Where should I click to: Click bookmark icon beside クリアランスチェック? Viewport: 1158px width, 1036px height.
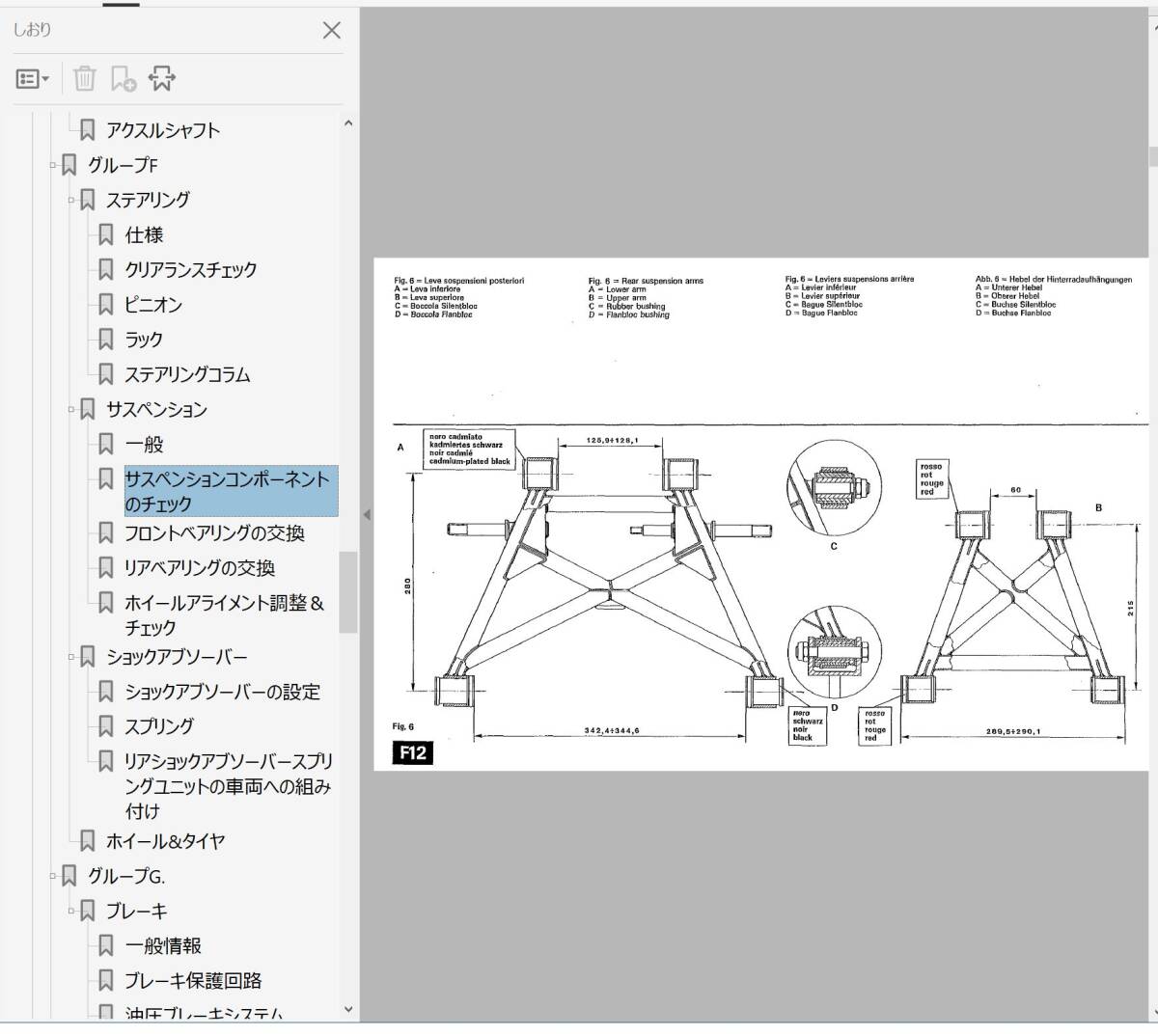pyautogui.click(x=106, y=269)
